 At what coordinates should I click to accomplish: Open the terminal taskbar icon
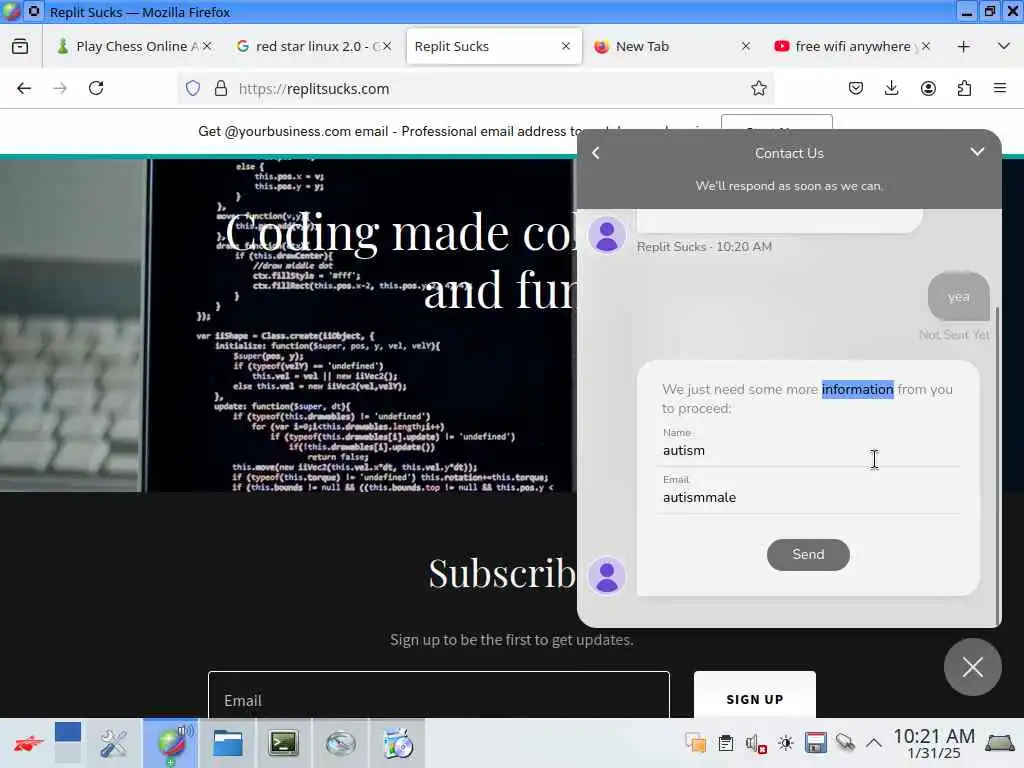(283, 743)
